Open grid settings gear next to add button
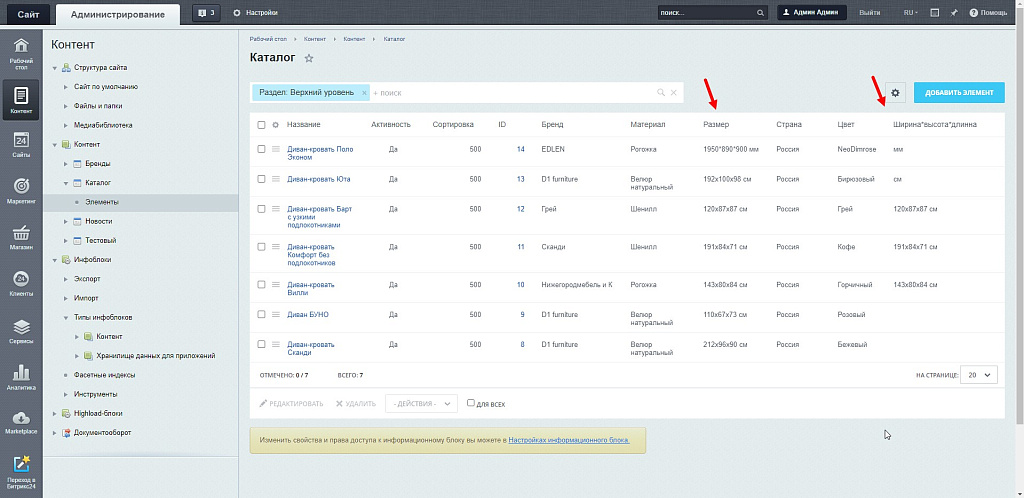The image size is (1024, 498). [895, 93]
